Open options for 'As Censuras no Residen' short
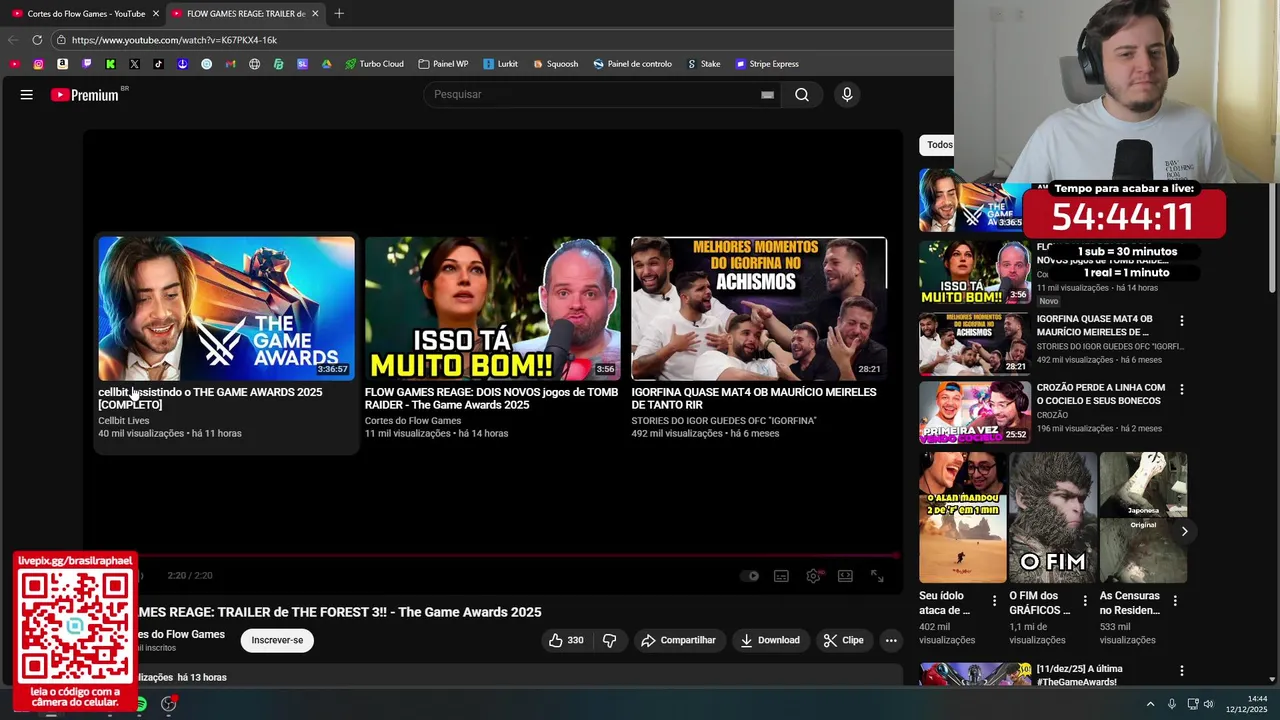The width and height of the screenshot is (1280, 720). tap(1175, 601)
